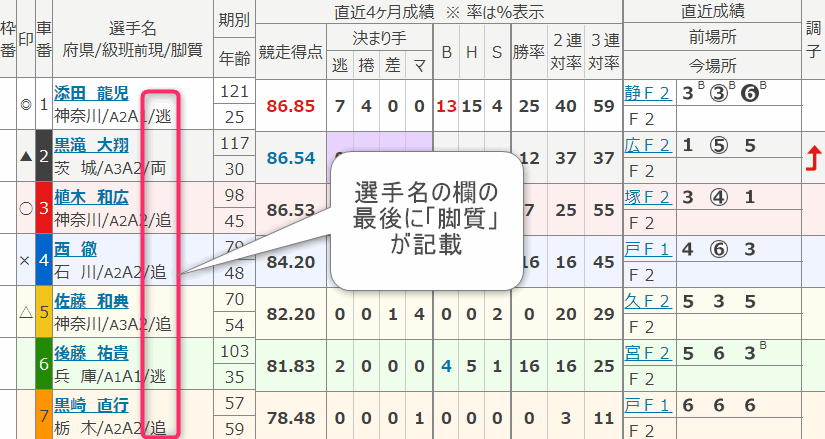Click the 勝率 column header
Image resolution: width=825 pixels, height=439 pixels.
529,52
